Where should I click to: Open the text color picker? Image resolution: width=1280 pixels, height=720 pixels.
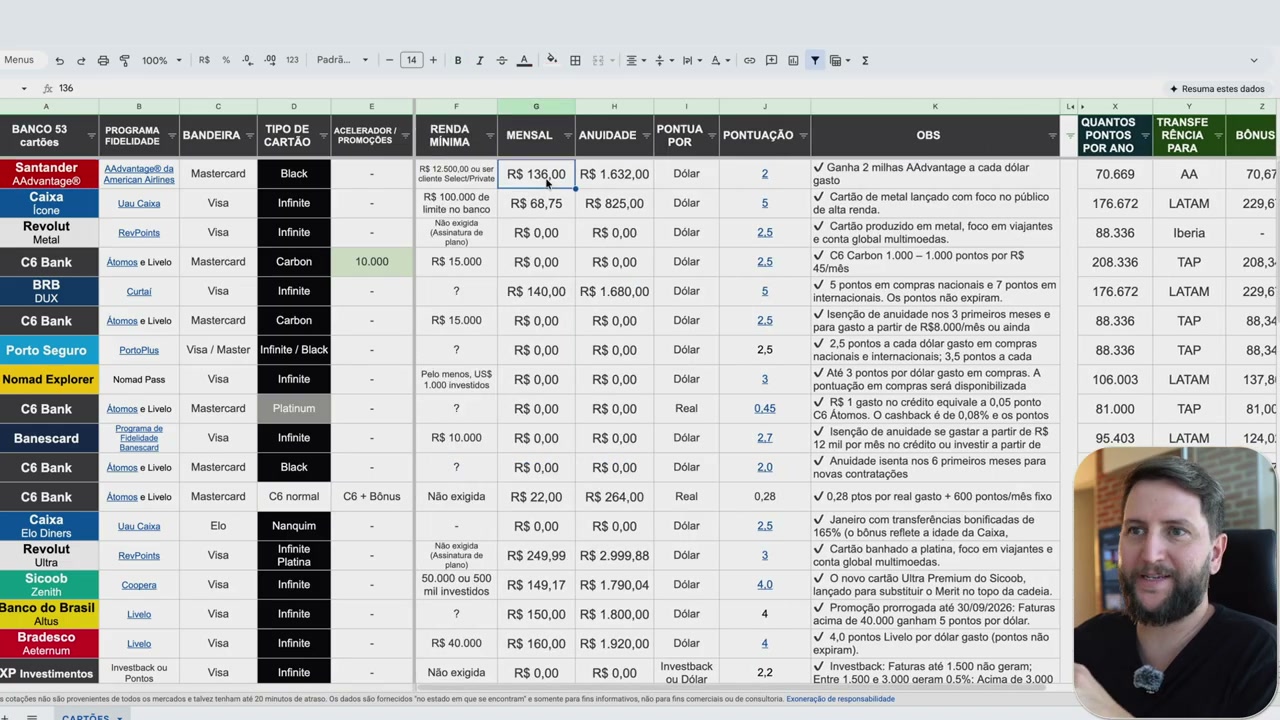tap(523, 61)
